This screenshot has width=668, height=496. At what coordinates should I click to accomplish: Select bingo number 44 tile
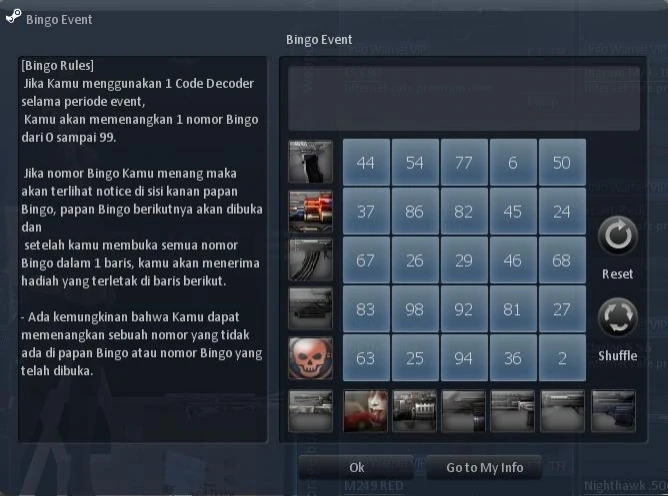tap(366, 162)
